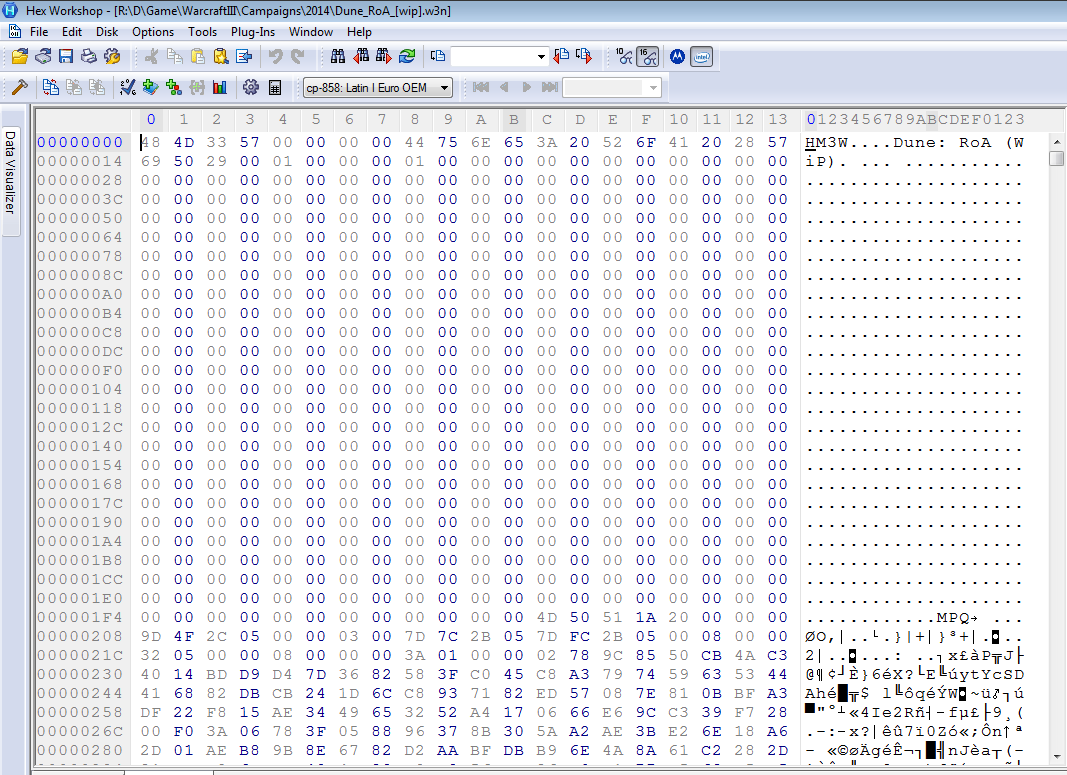Click the 'HM3W' text in the ASCII pane
This screenshot has height=775, width=1067.
pyautogui.click(x=827, y=142)
